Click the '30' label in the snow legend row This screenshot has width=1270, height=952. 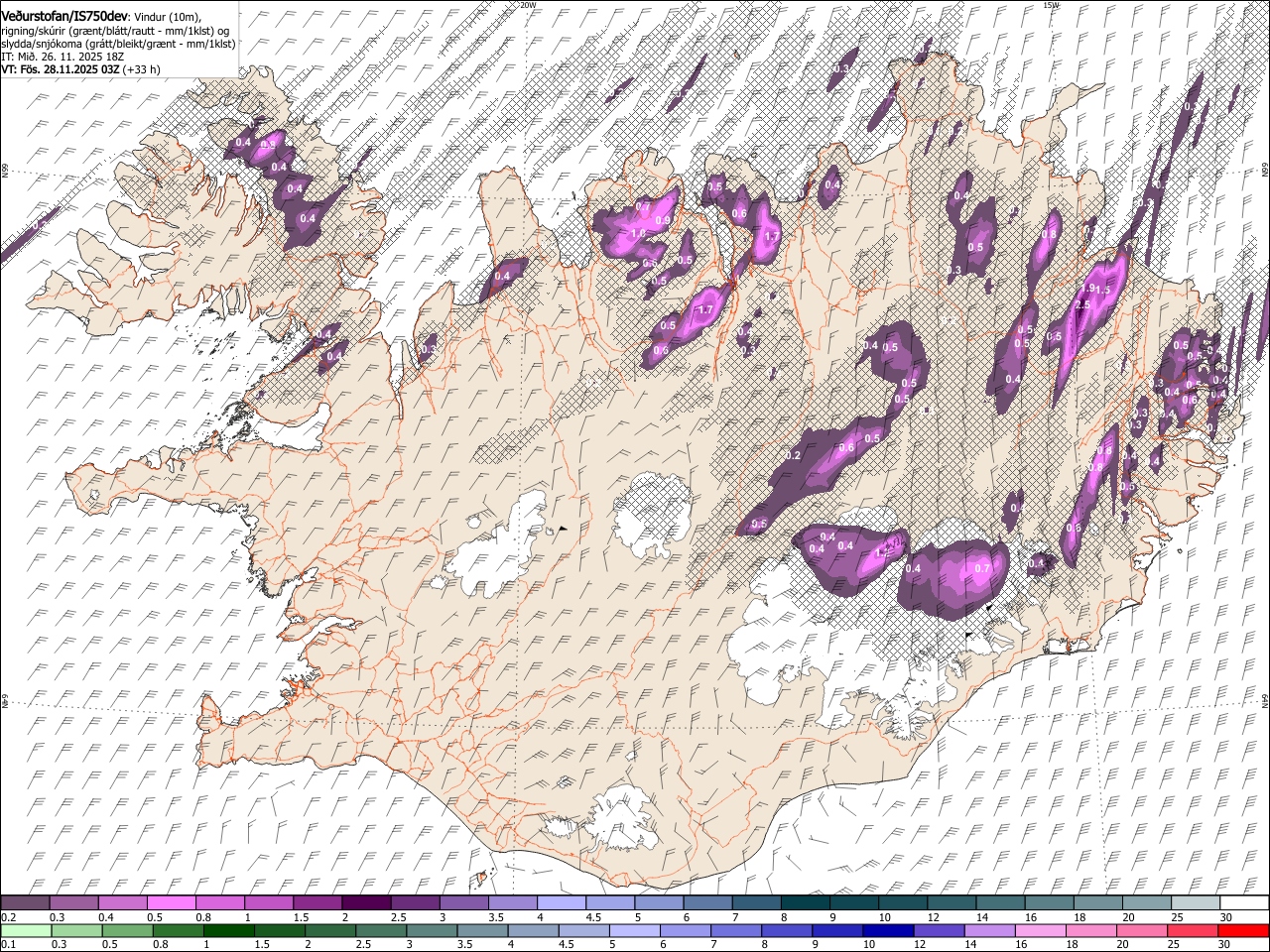(x=1225, y=917)
